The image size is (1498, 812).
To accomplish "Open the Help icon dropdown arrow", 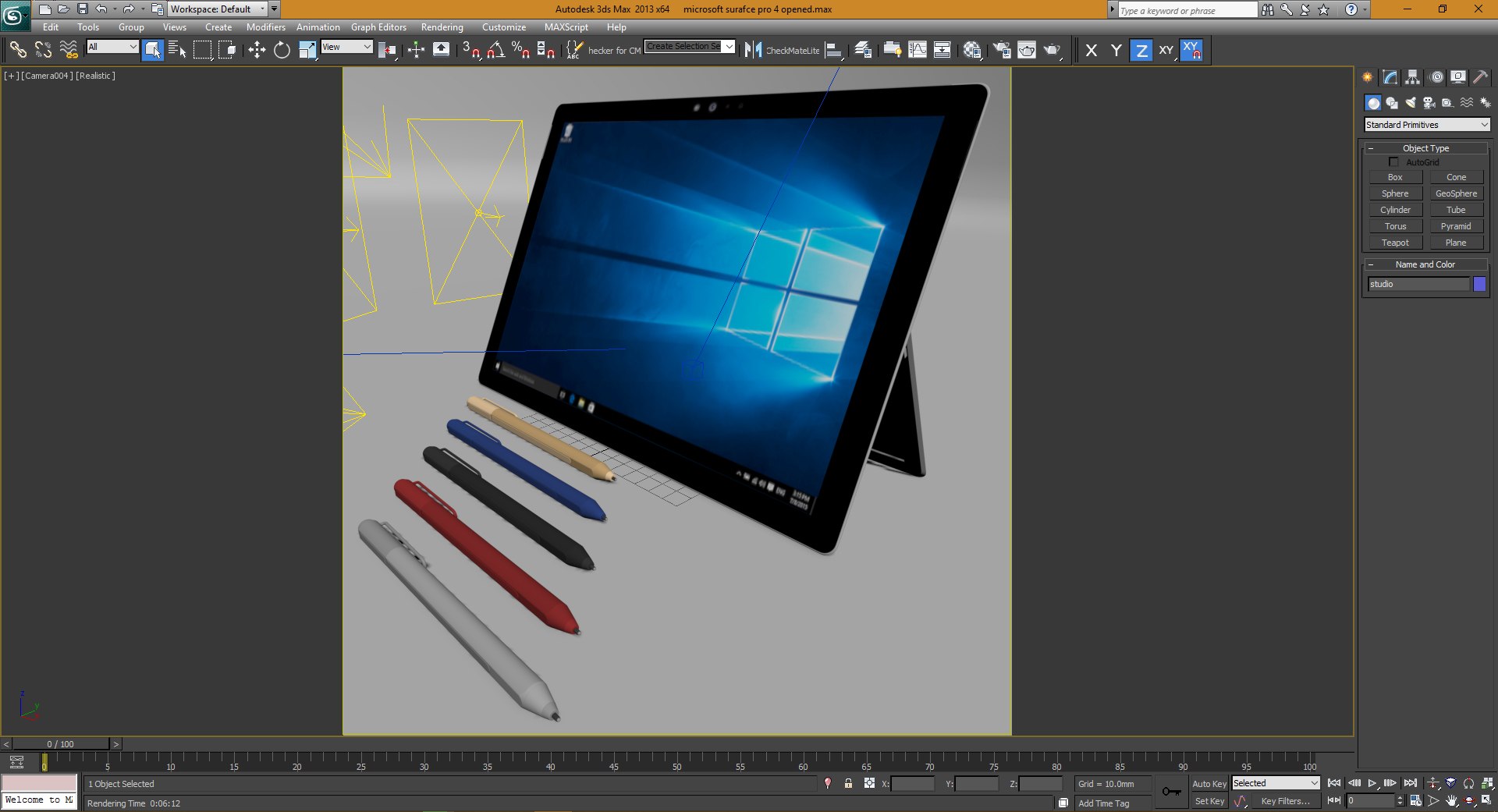I will [x=1365, y=9].
